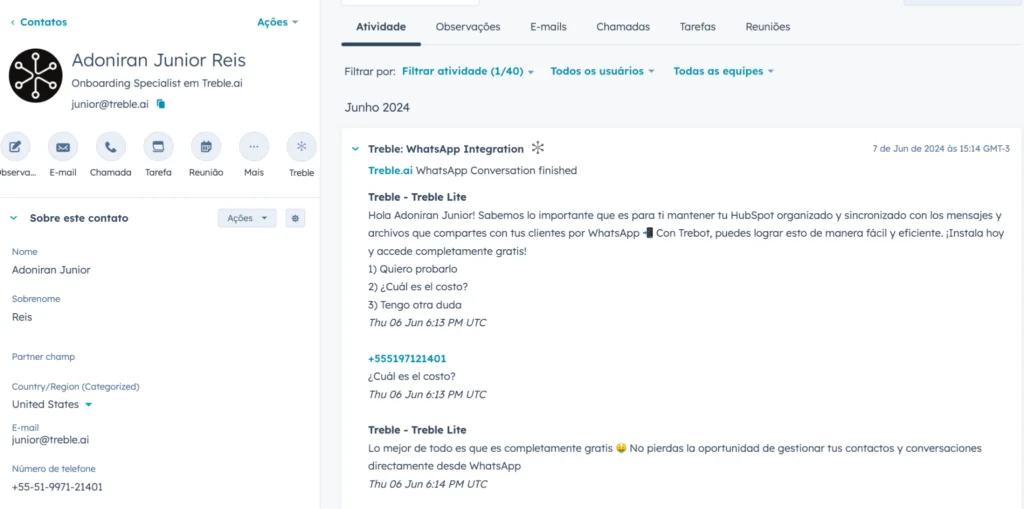The image size is (1024, 509).
Task: Open the Tarefas tab
Action: pyautogui.click(x=697, y=27)
